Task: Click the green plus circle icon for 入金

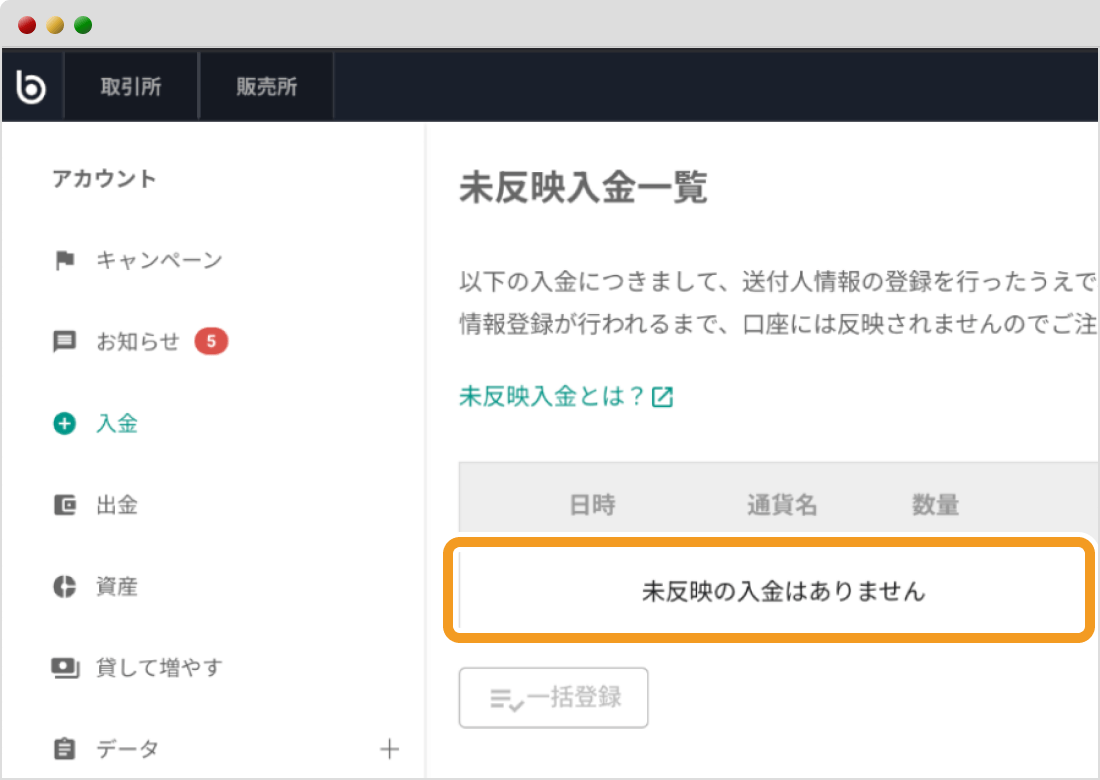Action: tap(63, 423)
